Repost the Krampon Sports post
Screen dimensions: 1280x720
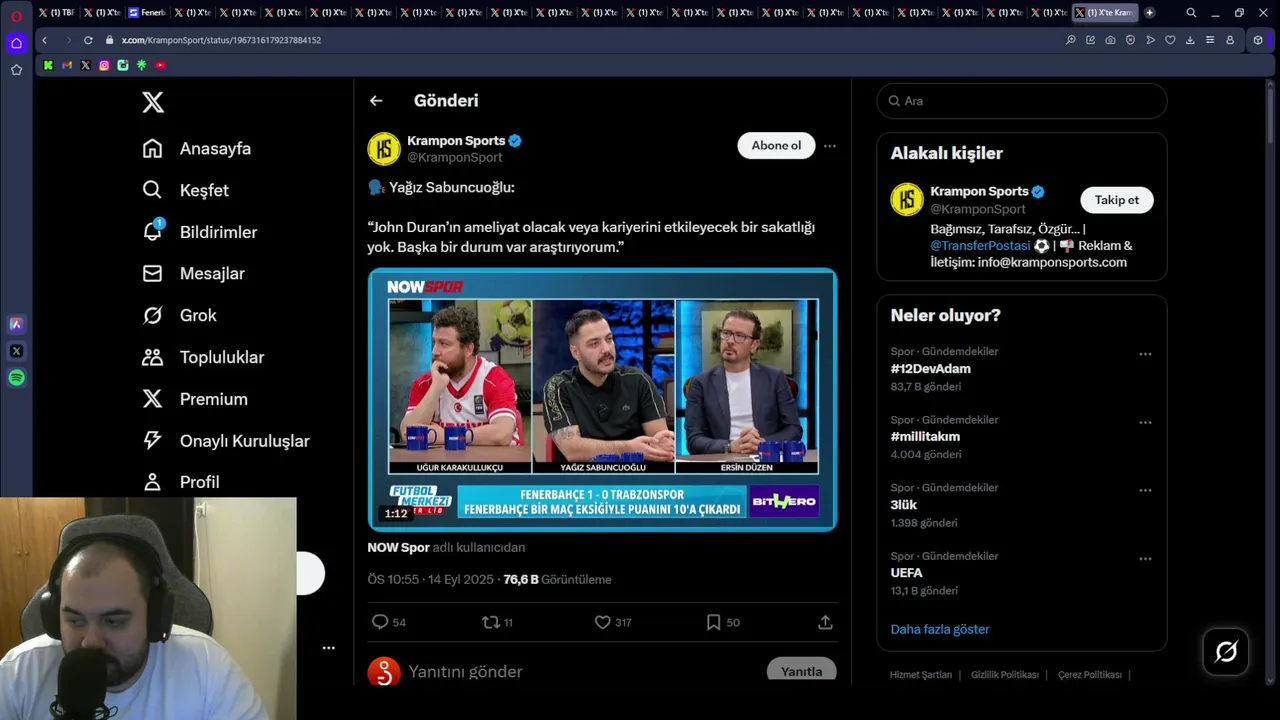point(490,622)
